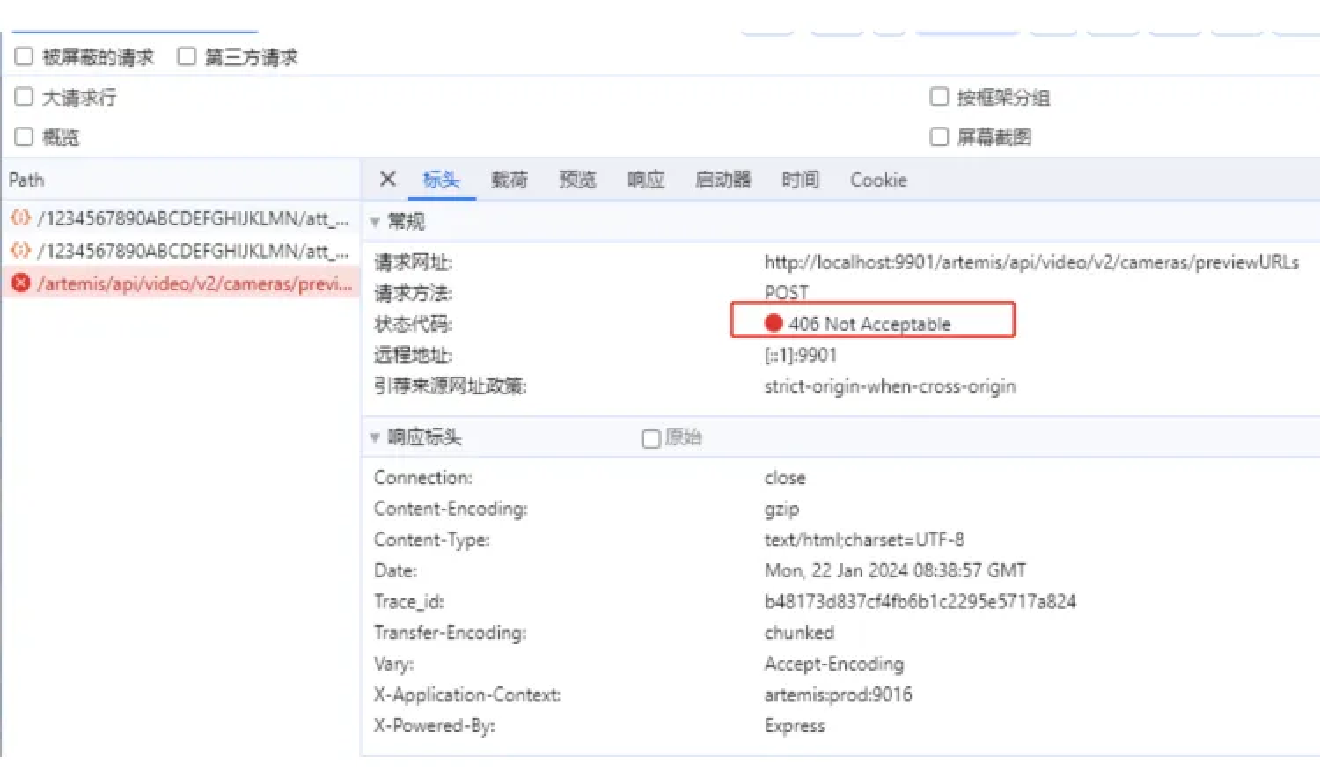Screen dimensions: 1320x778
Task: Check the 原始 raw headers checkbox
Action: click(651, 438)
